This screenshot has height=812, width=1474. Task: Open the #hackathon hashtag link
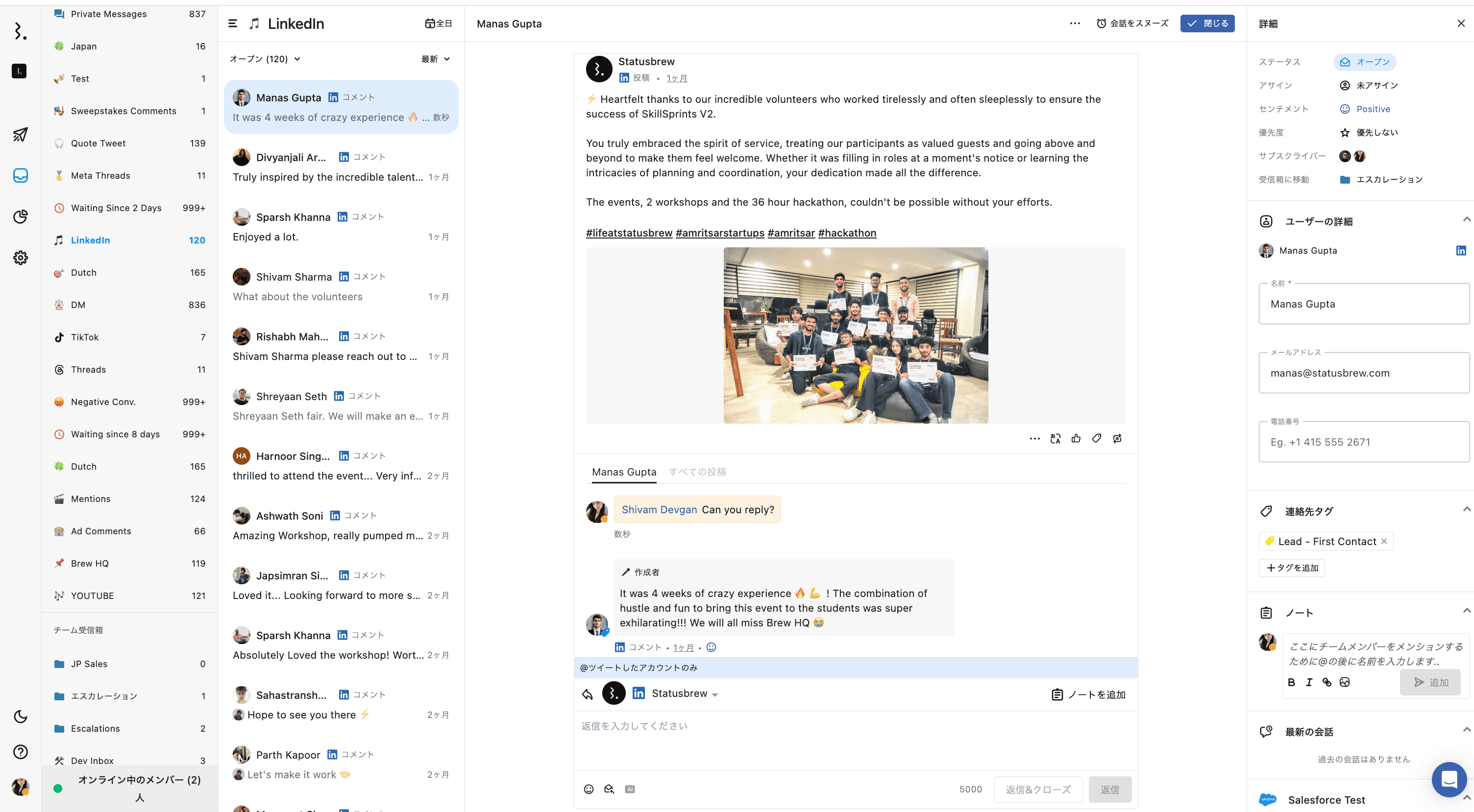click(847, 233)
